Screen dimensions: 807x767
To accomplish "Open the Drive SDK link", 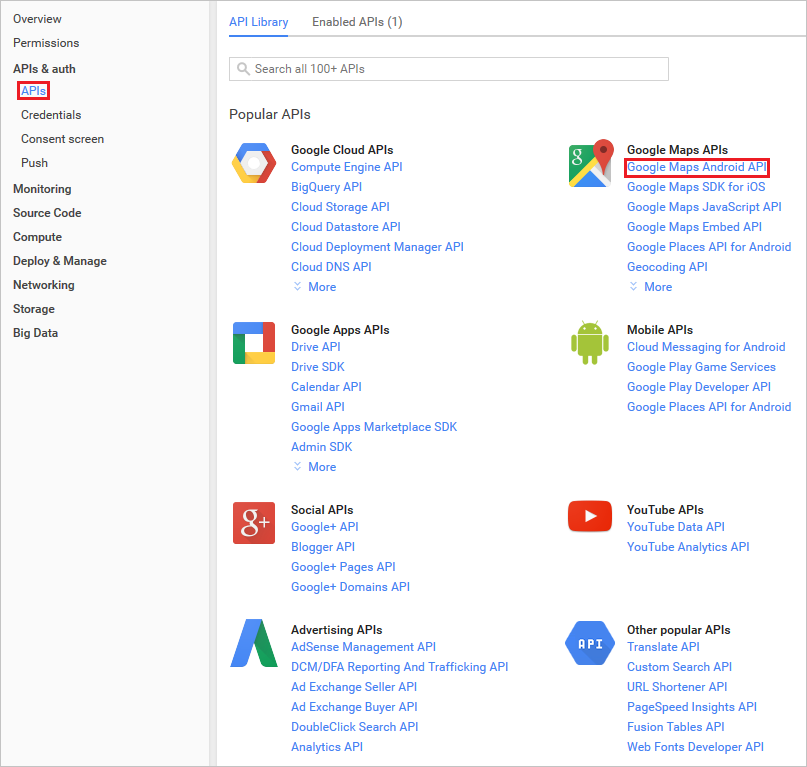I will click(x=318, y=367).
